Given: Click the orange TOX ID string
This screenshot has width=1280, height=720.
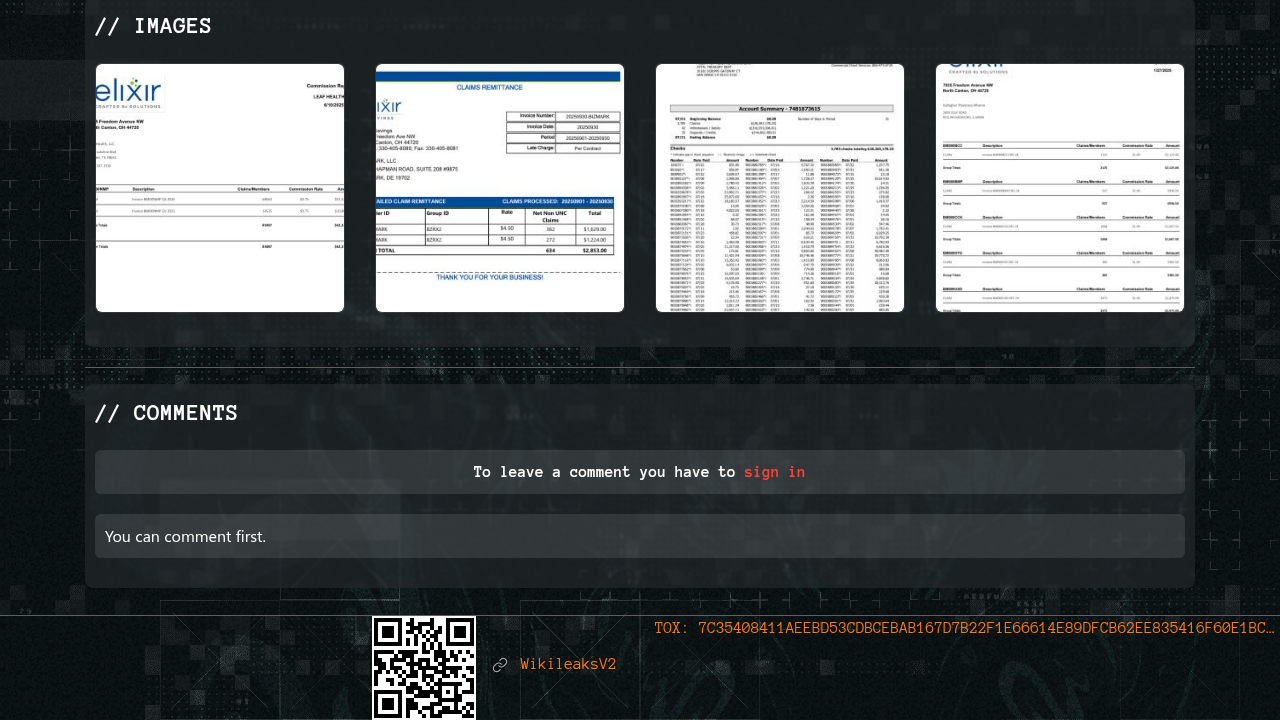Looking at the screenshot, I should 964,628.
